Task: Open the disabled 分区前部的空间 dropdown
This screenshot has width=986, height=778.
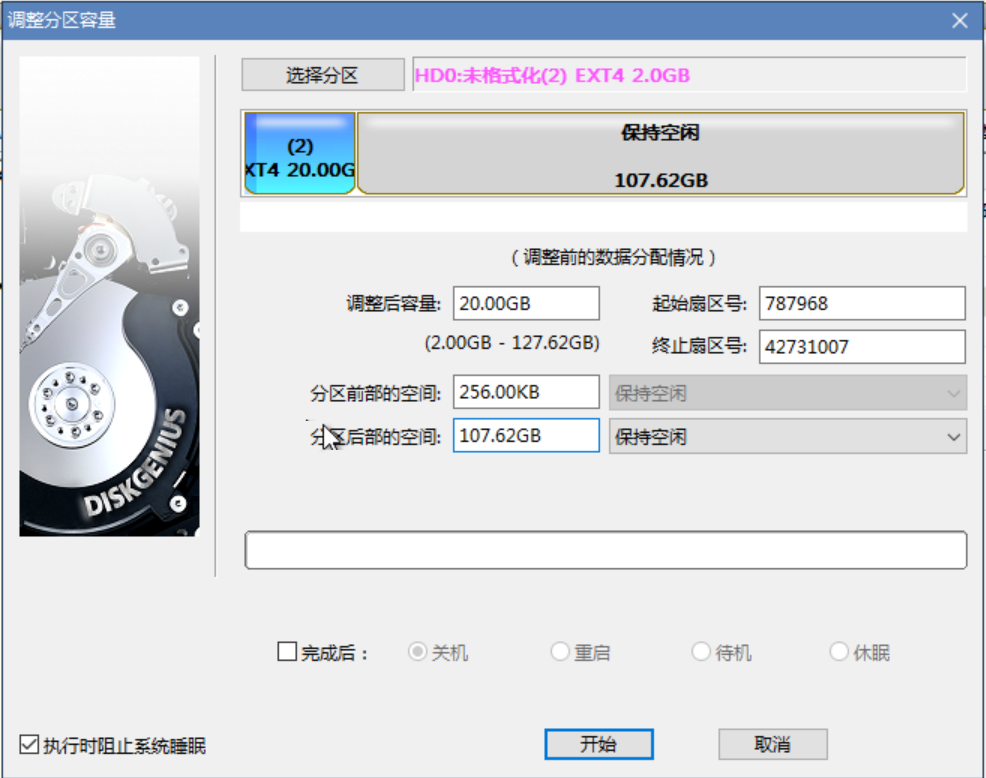Action: pyautogui.click(x=787, y=393)
